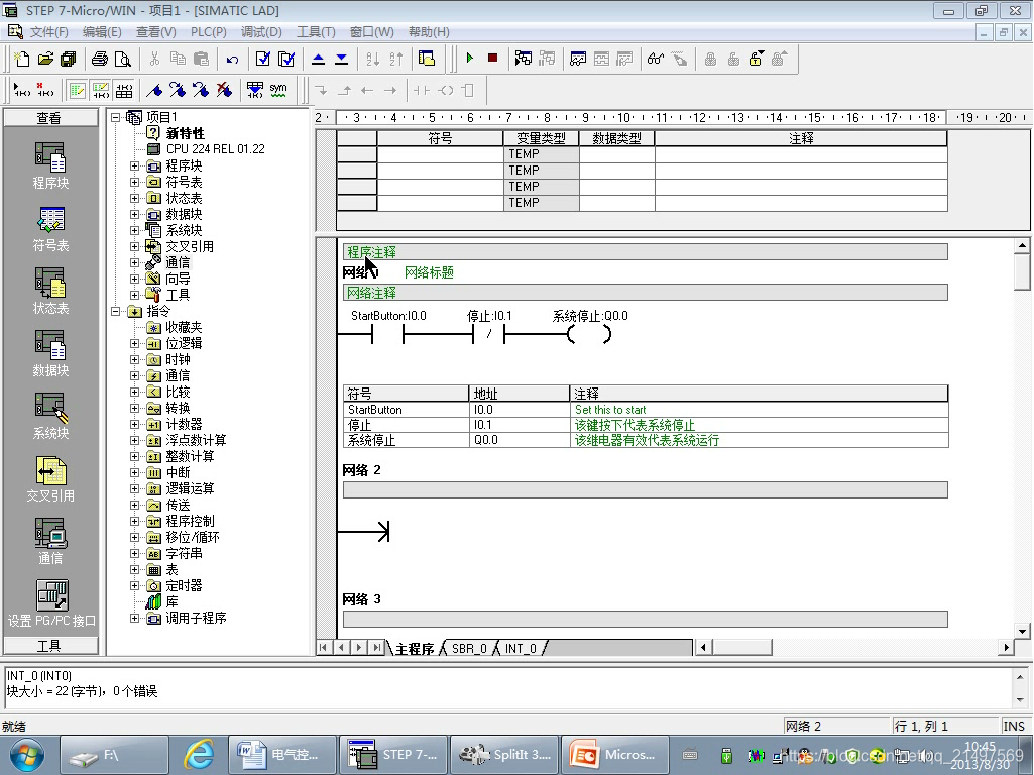Click the Insert Network icon
Screen dimensions: 1034x775
click(x=22, y=90)
